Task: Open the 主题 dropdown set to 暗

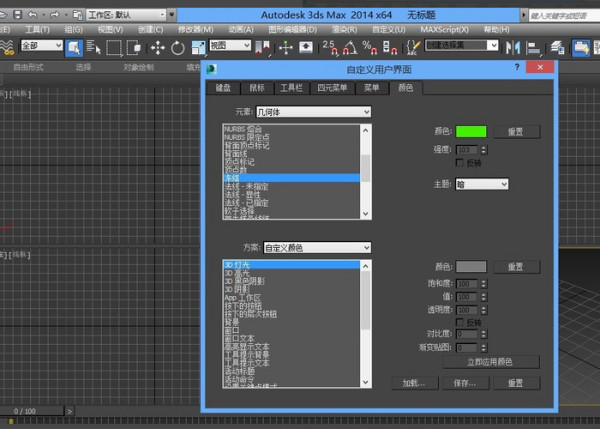Action: 482,184
